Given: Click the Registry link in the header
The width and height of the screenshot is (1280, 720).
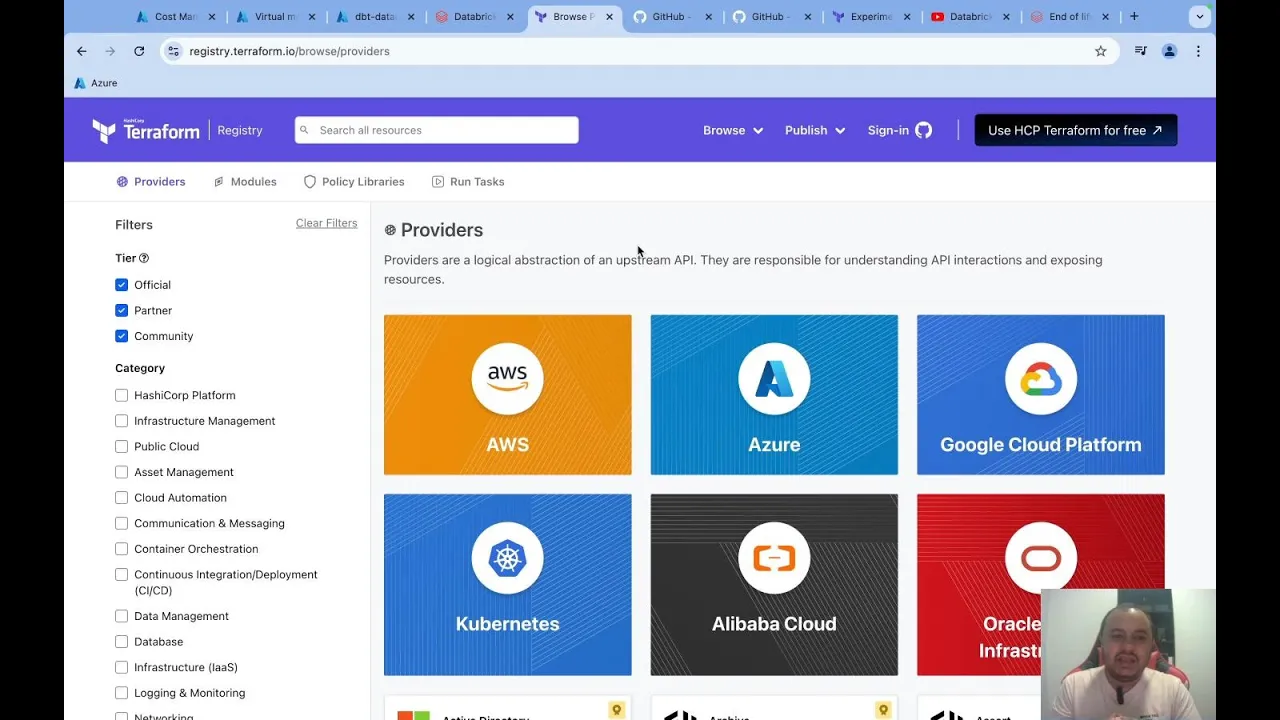Looking at the screenshot, I should [240, 130].
